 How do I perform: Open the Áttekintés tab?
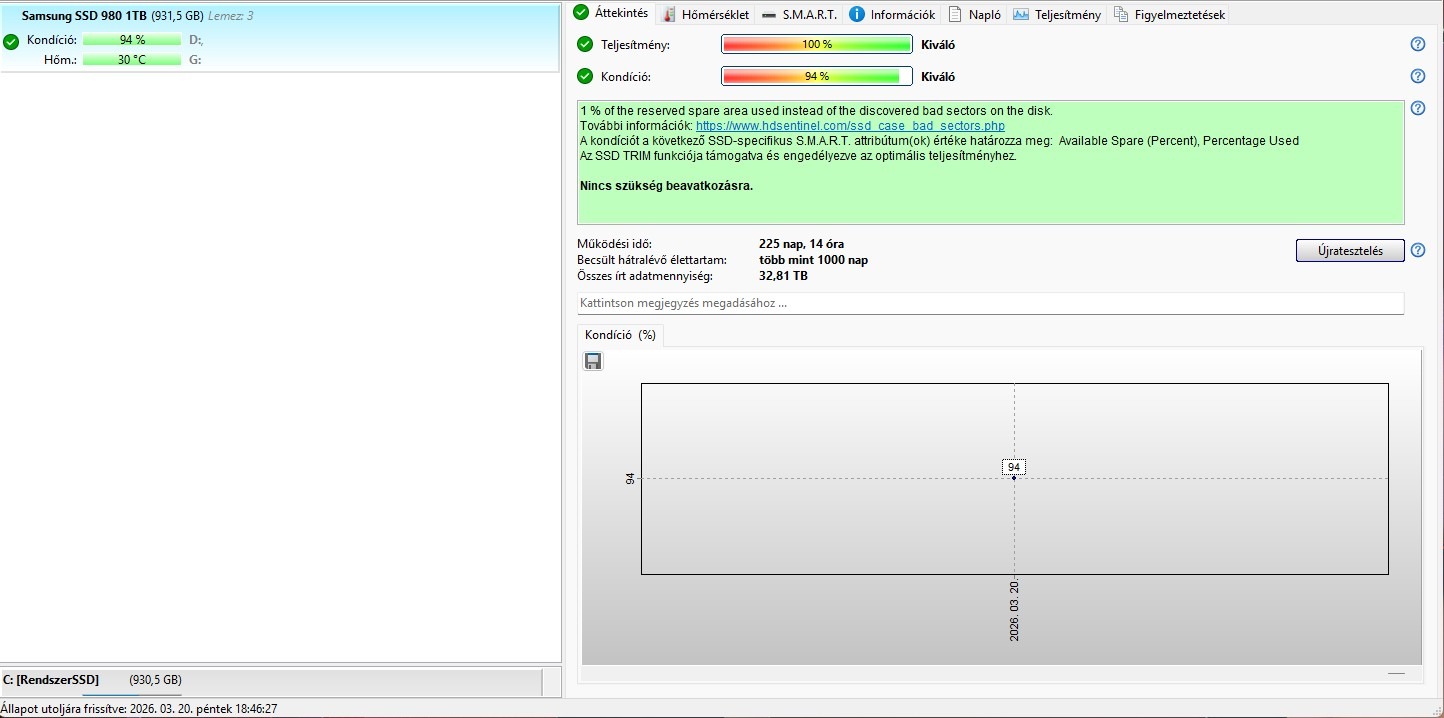[x=611, y=13]
